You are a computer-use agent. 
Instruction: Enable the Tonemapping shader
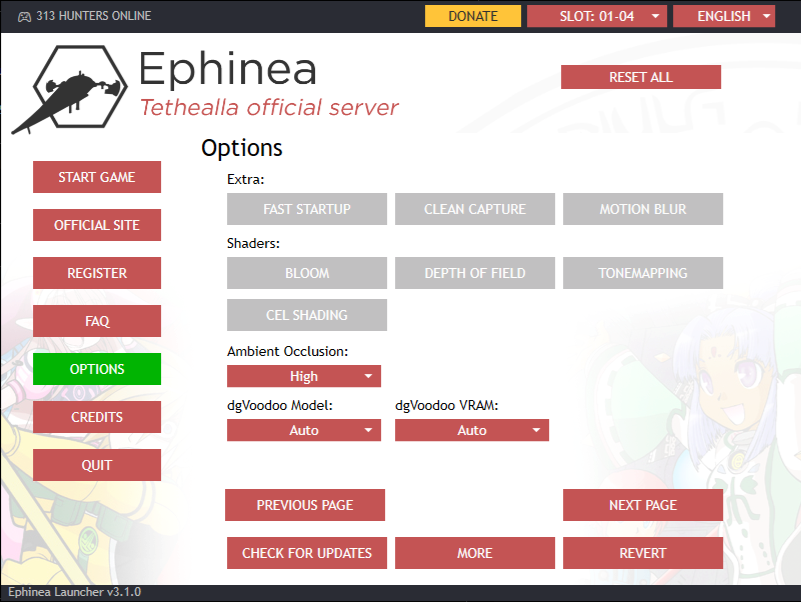pyautogui.click(x=643, y=273)
